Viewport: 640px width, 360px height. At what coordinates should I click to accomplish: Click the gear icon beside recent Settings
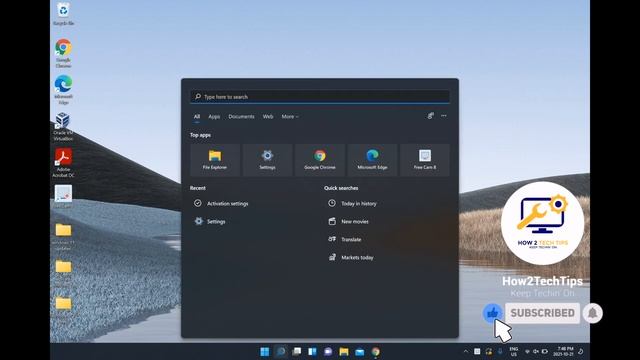click(x=198, y=221)
